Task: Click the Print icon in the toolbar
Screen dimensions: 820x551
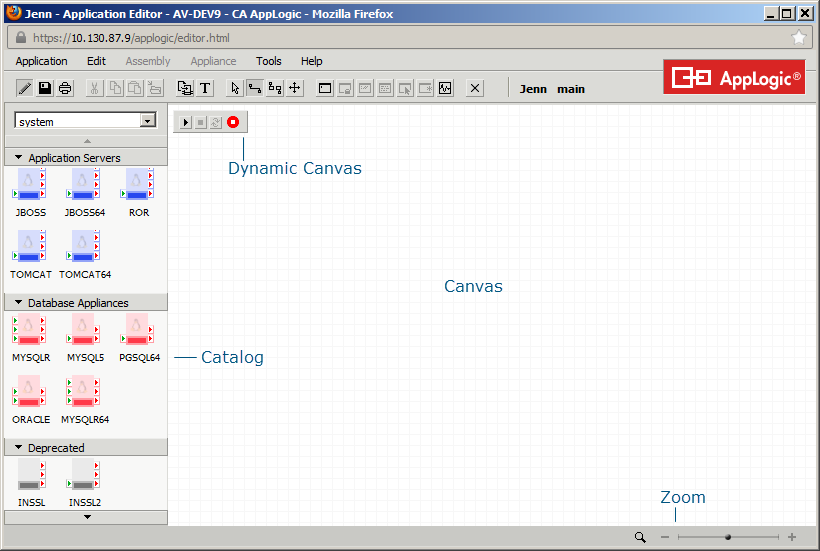Action: coord(65,88)
